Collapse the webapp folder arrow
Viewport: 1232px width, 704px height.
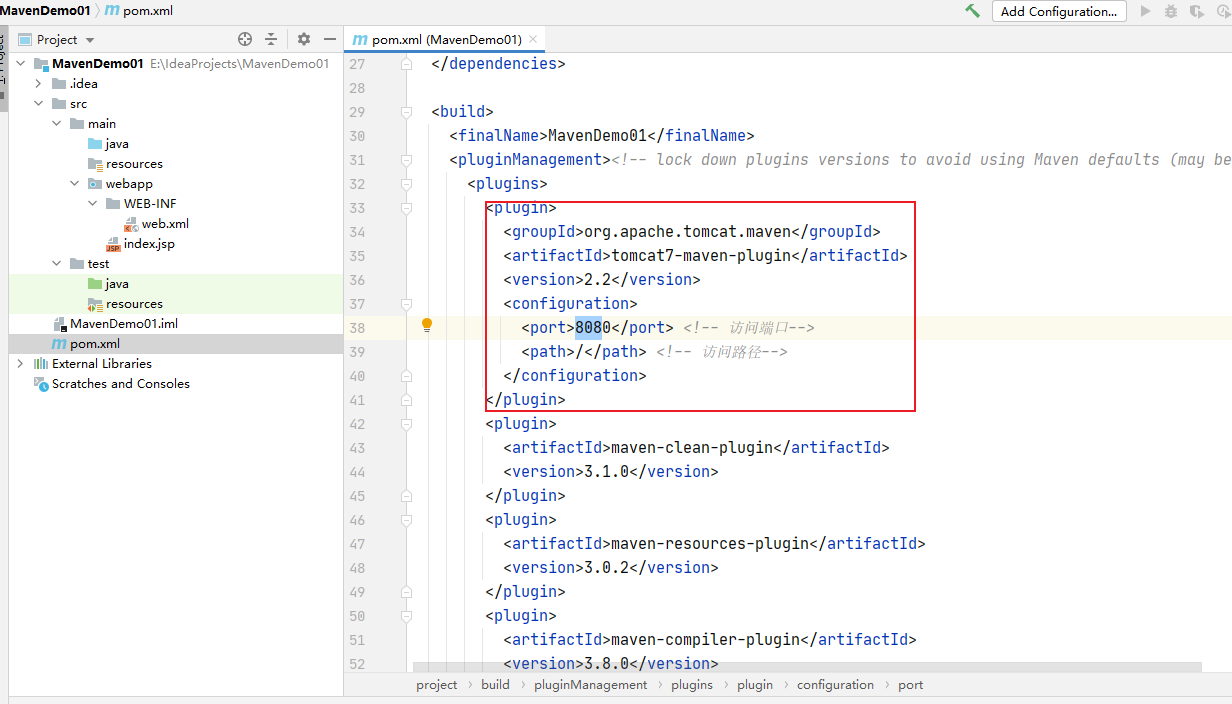75,183
